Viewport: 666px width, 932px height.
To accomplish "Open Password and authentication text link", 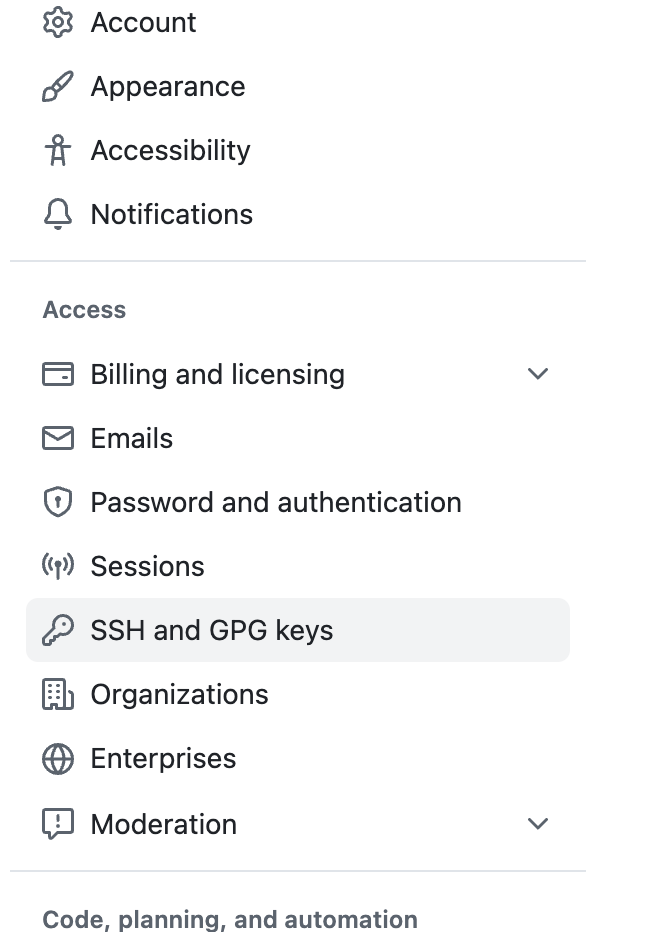I will [276, 503].
